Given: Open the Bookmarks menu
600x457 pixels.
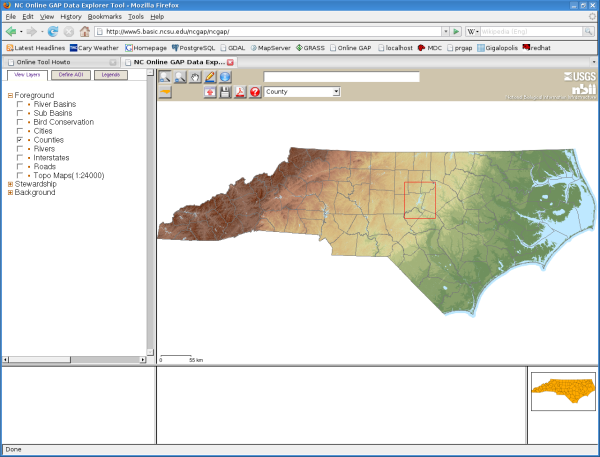Looking at the screenshot, I should pos(104,16).
